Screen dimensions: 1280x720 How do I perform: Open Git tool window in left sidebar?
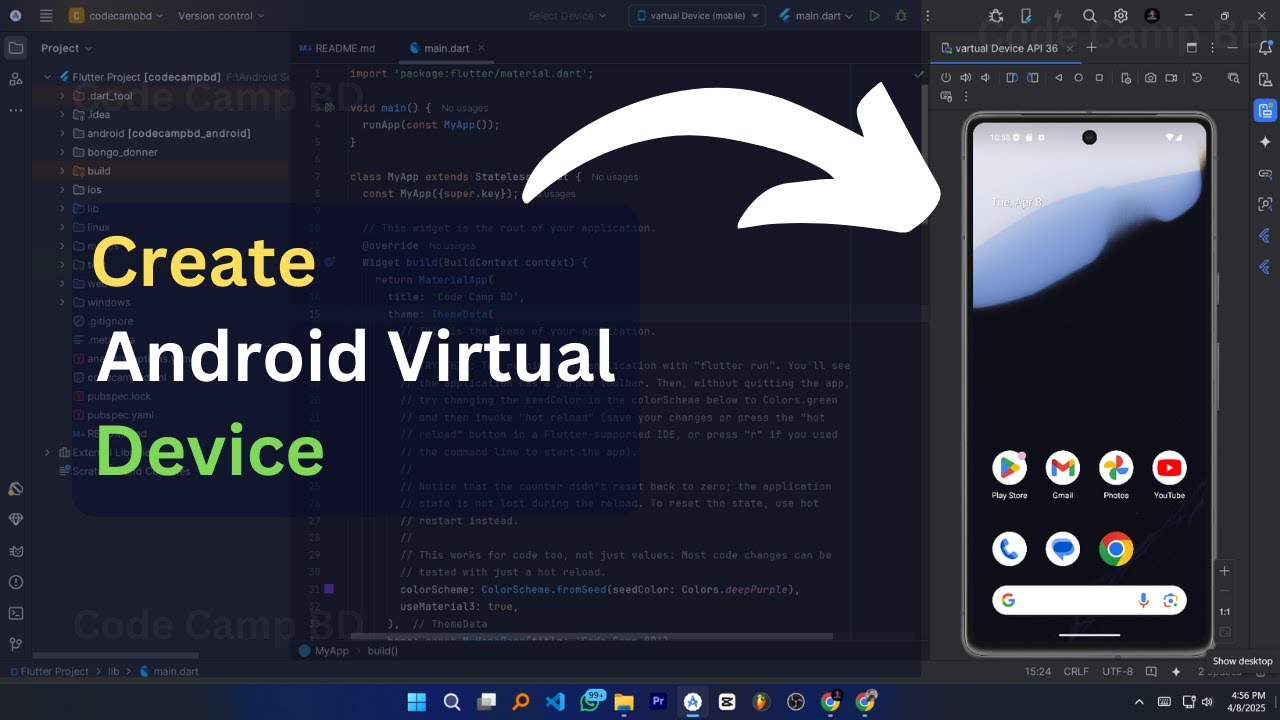click(15, 644)
